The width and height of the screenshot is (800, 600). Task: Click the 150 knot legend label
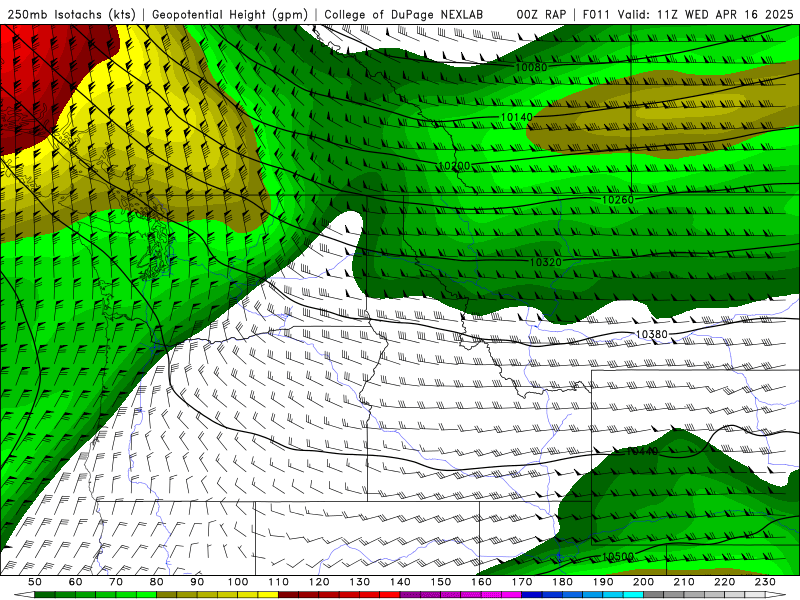441,582
